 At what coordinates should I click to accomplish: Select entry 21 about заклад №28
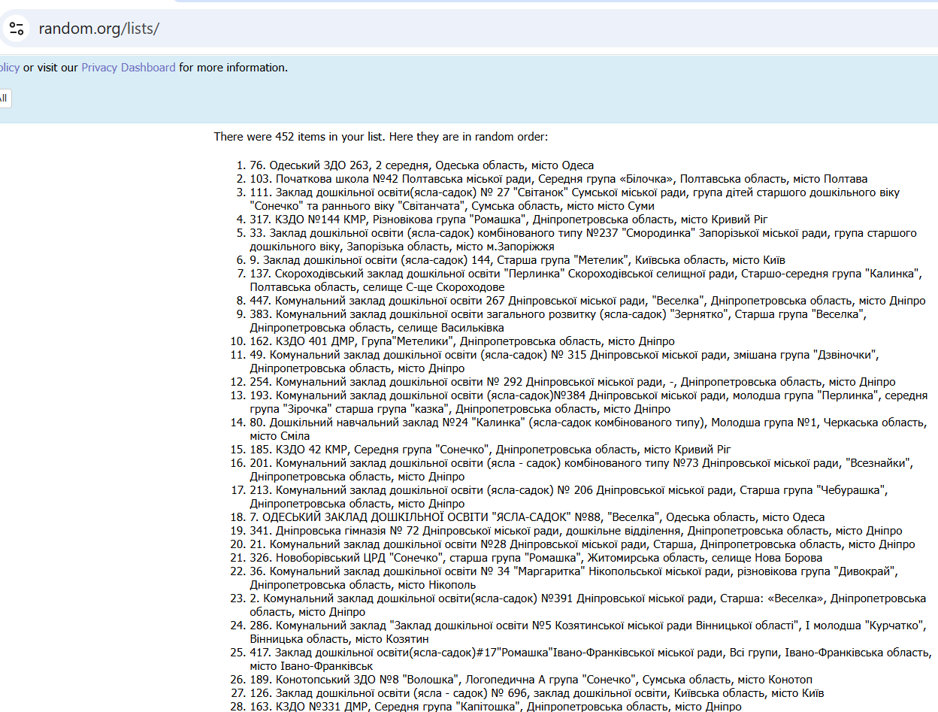coord(582,544)
